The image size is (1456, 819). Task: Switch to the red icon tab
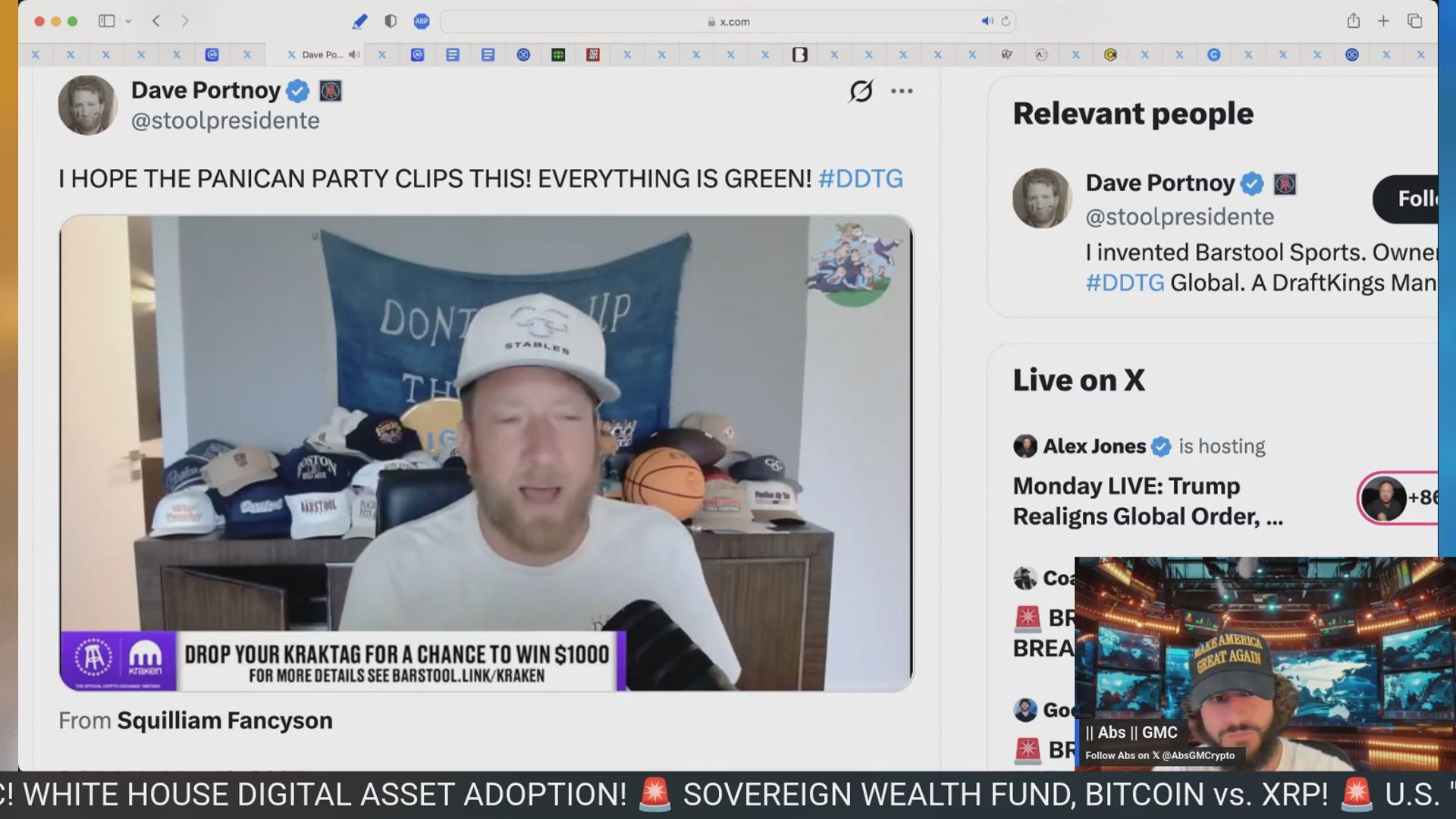(593, 55)
